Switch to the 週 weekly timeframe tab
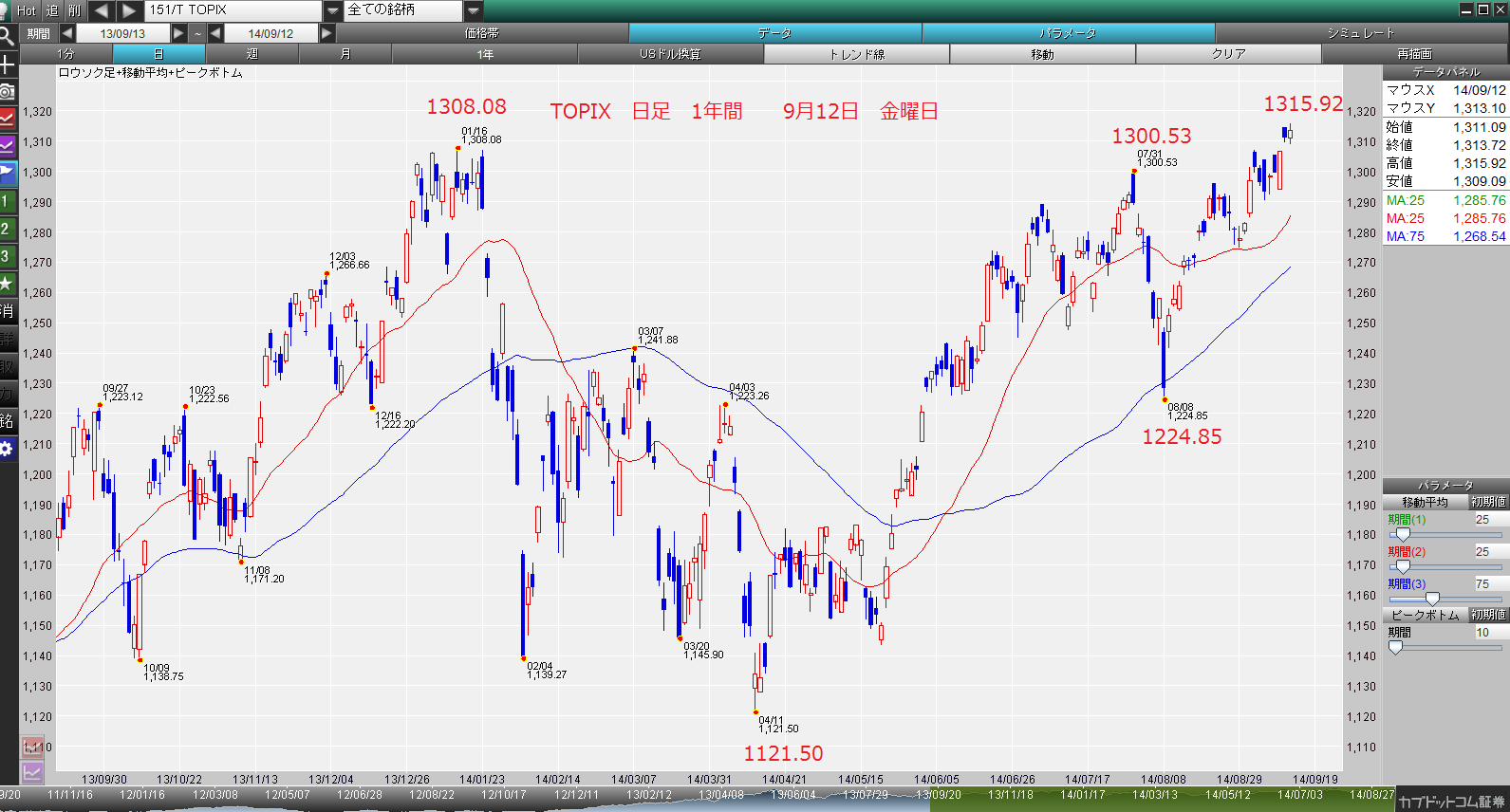The image size is (1510, 812). (252, 54)
